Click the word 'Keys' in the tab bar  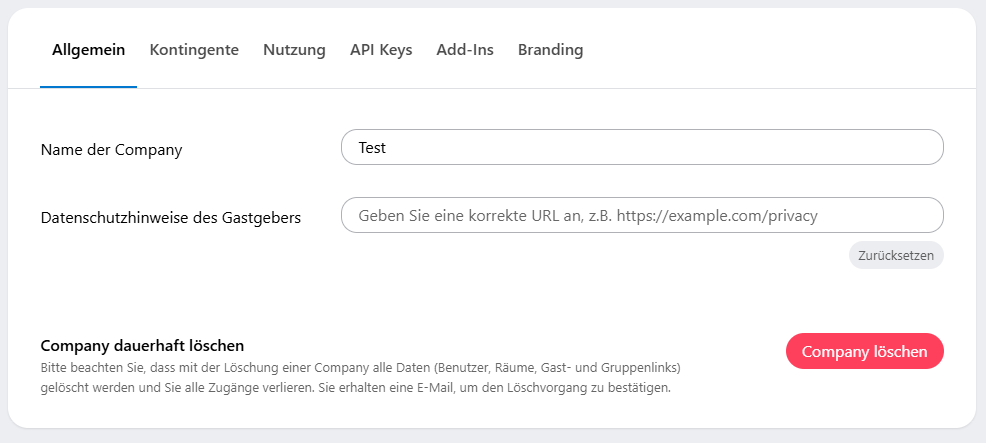[x=395, y=50]
